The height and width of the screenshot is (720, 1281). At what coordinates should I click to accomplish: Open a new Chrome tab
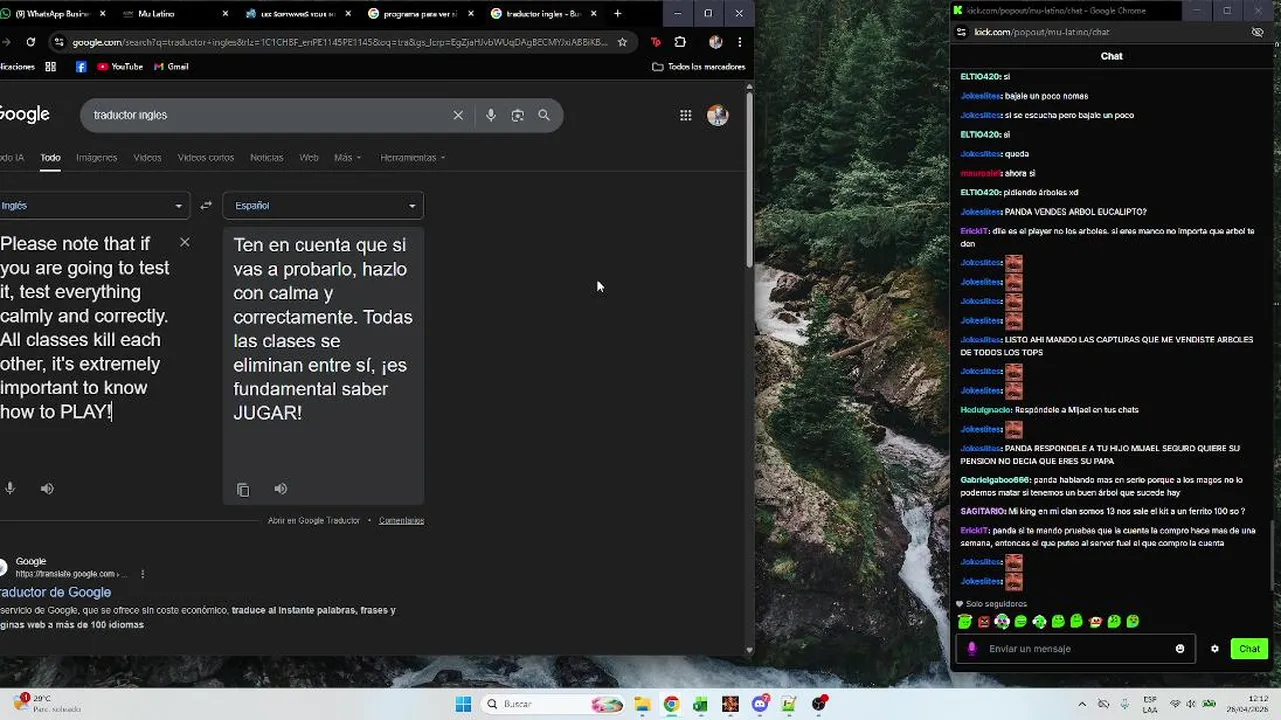617,14
